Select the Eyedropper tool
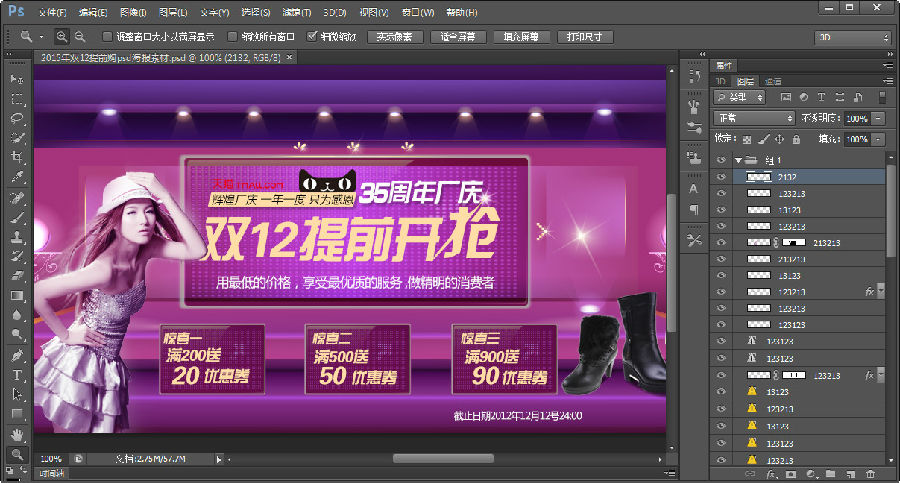Image resolution: width=900 pixels, height=483 pixels. 17,177
